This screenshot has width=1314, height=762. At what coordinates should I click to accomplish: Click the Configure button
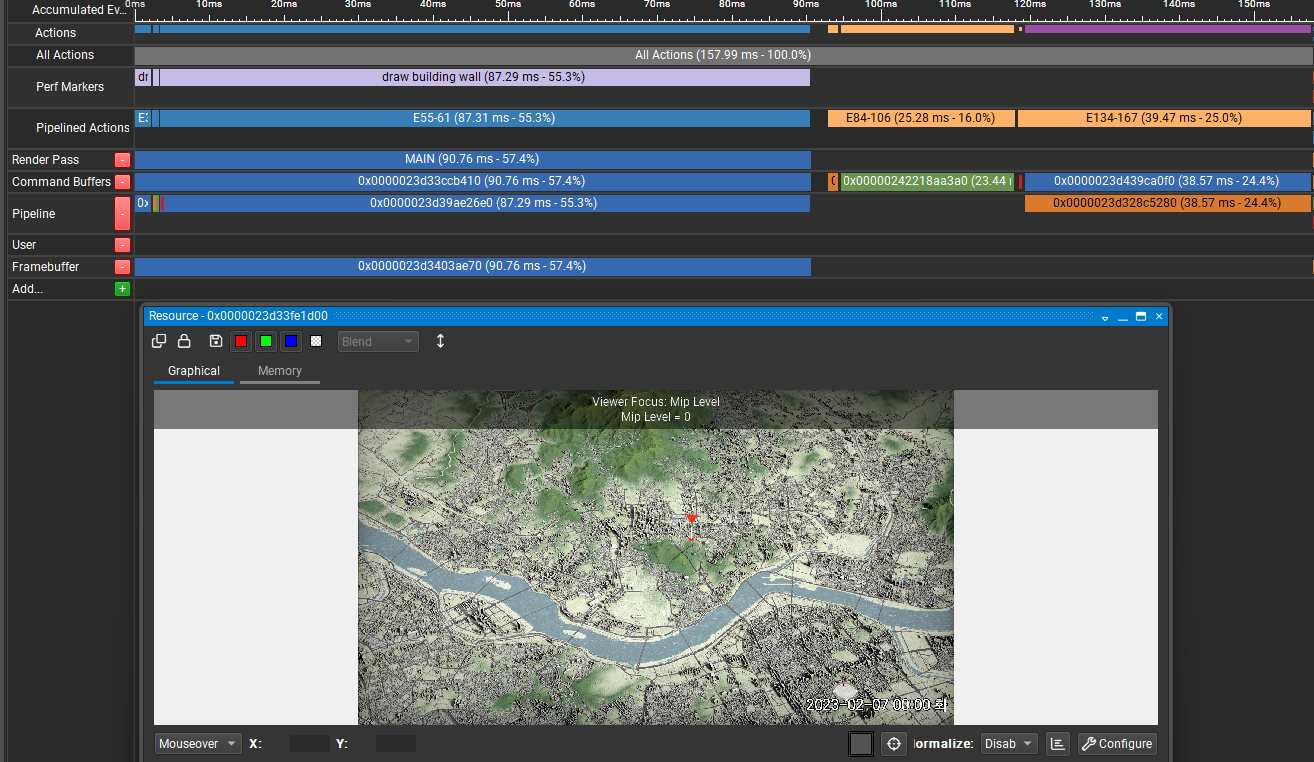pyautogui.click(x=1117, y=744)
